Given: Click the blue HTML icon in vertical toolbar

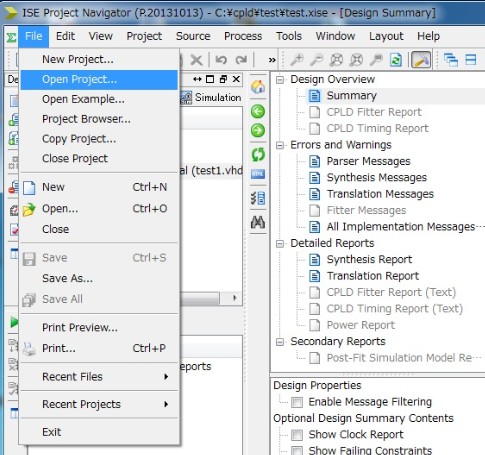Looking at the screenshot, I should (x=258, y=174).
